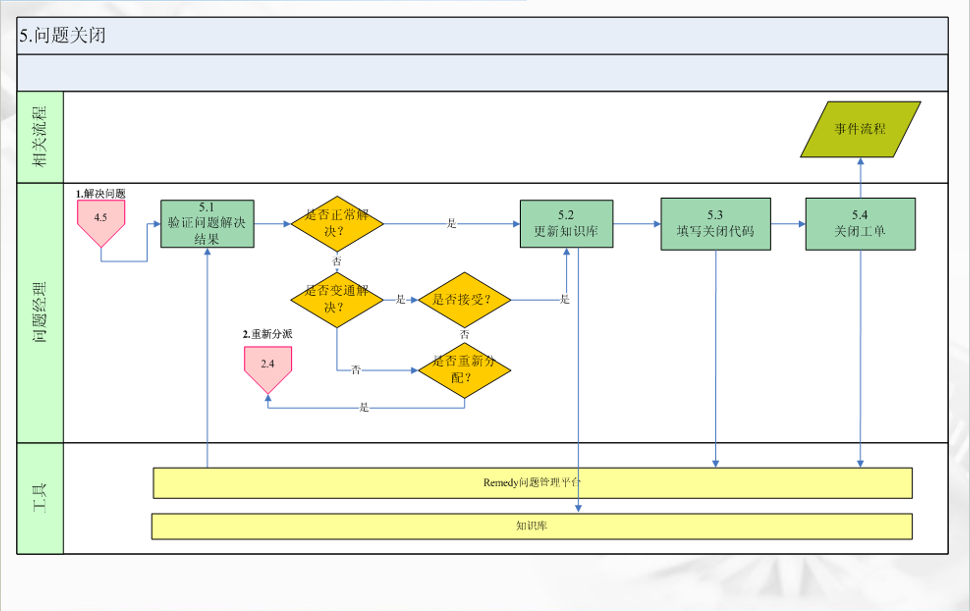Select the 2.重新分派 label text

(x=267, y=334)
